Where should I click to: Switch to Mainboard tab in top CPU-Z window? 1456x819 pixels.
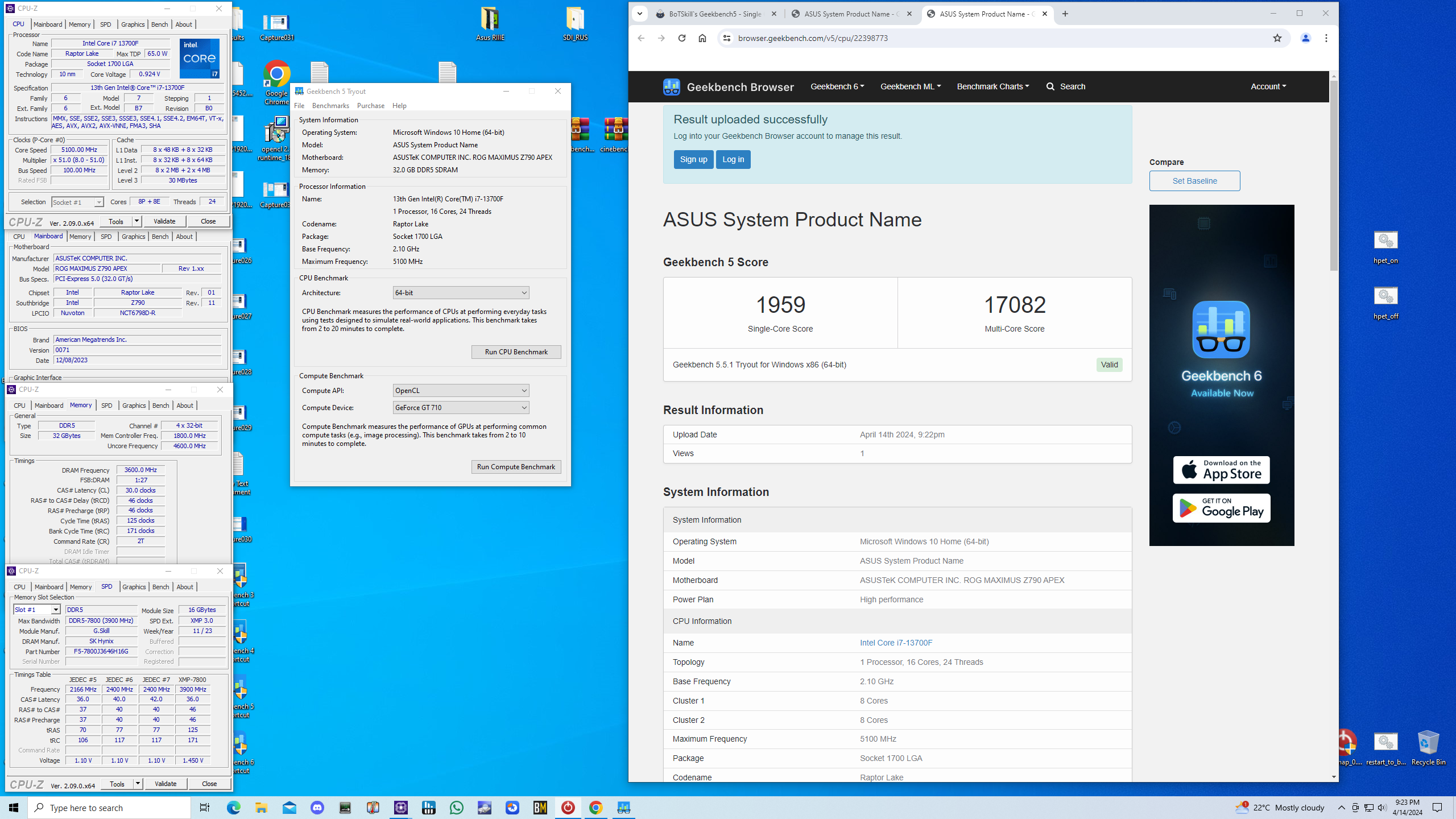48,24
